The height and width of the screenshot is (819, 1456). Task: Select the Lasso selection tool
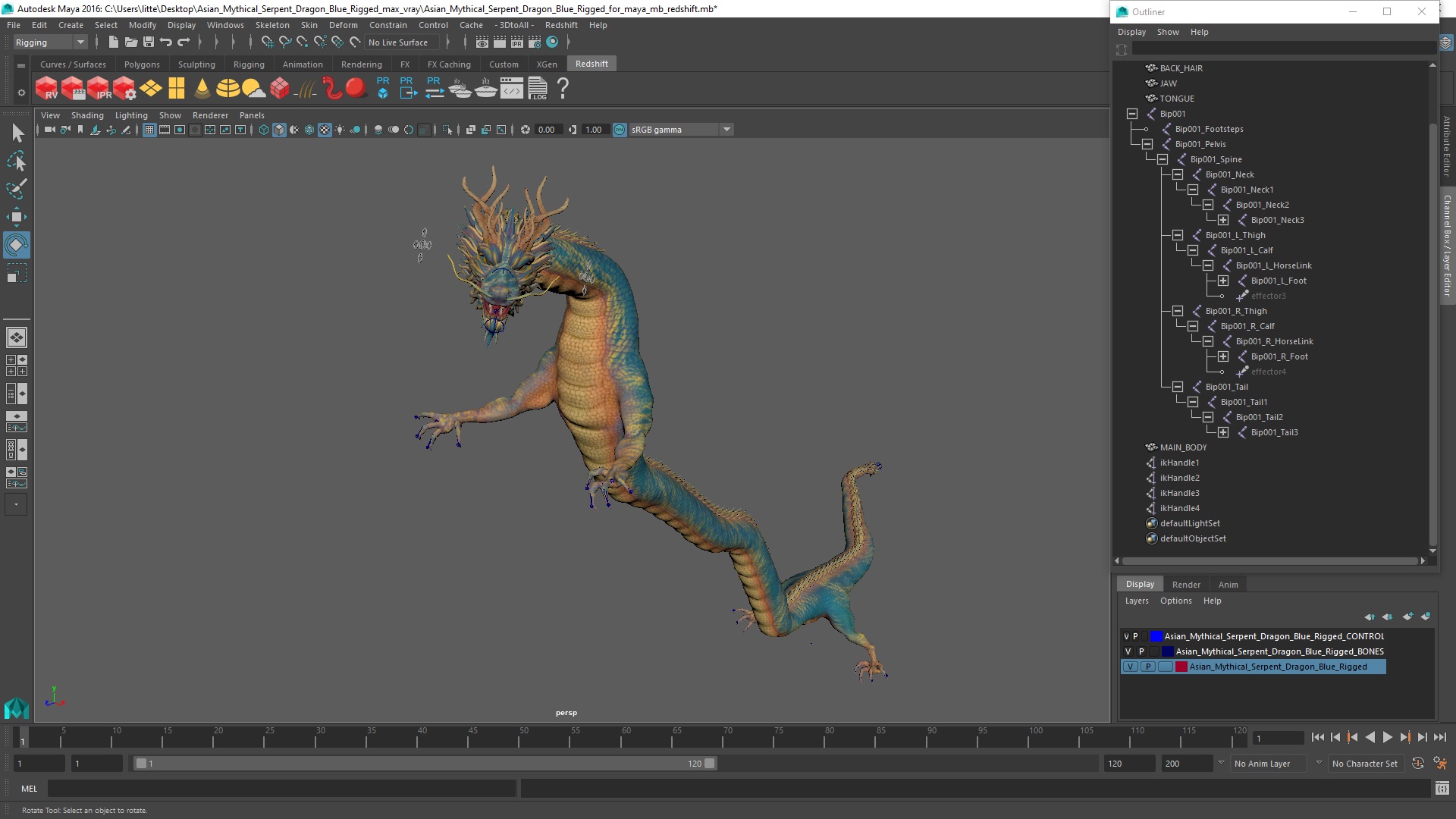coord(16,161)
